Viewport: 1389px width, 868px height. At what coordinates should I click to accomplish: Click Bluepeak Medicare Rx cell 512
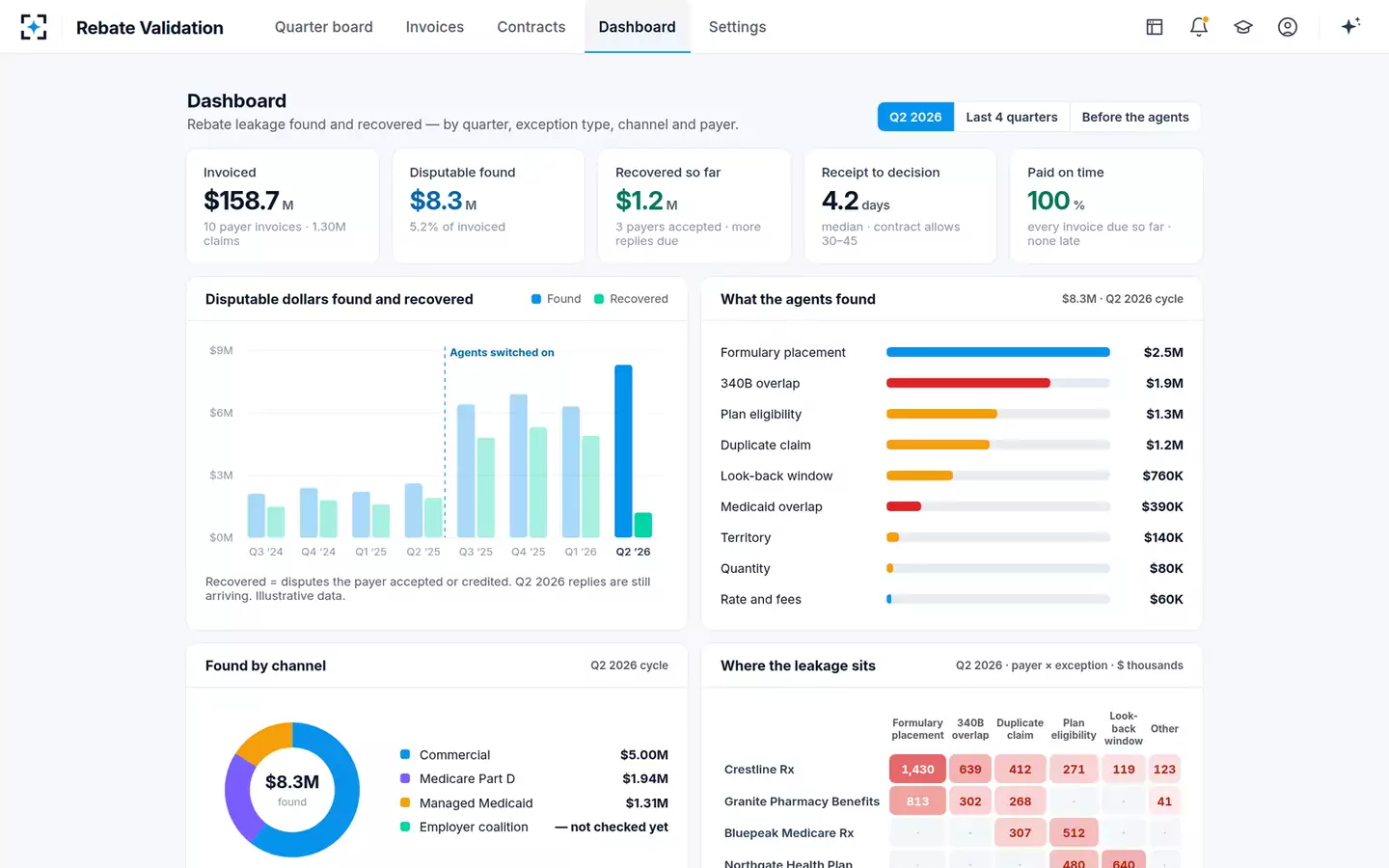pos(1074,833)
